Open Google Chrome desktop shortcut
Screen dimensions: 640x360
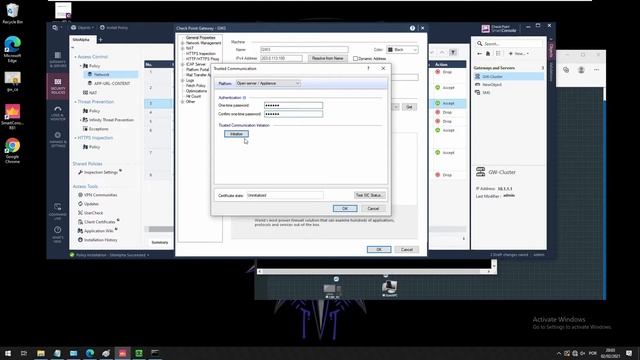(12, 151)
